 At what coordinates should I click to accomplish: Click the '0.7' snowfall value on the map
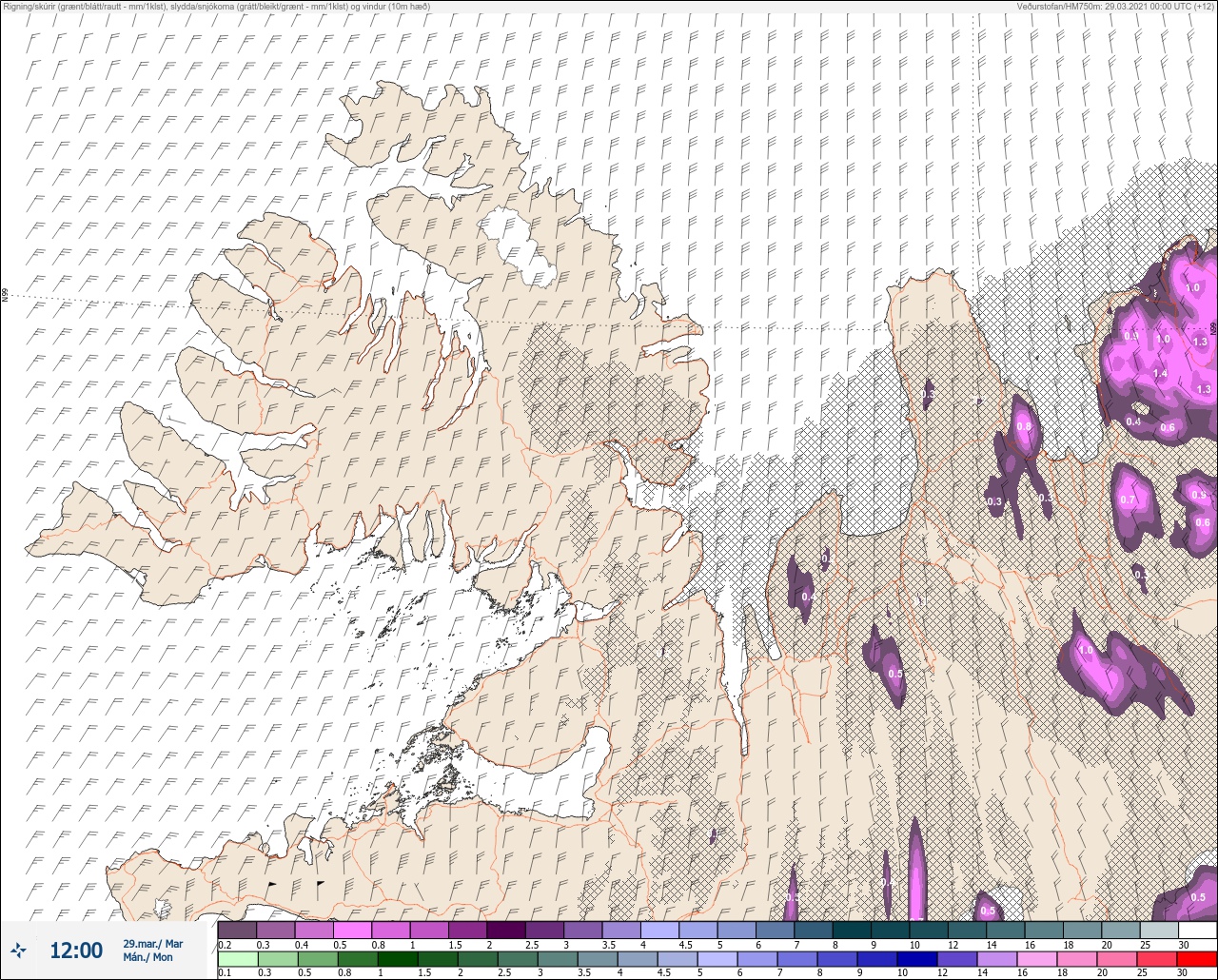[x=1128, y=500]
